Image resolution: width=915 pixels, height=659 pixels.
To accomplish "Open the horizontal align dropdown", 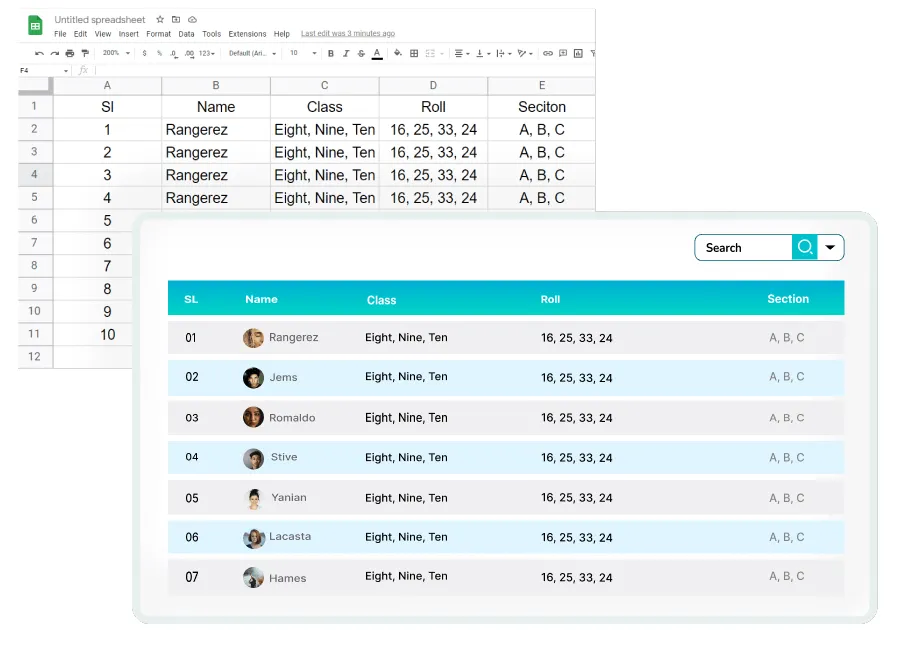I will click(x=462, y=53).
